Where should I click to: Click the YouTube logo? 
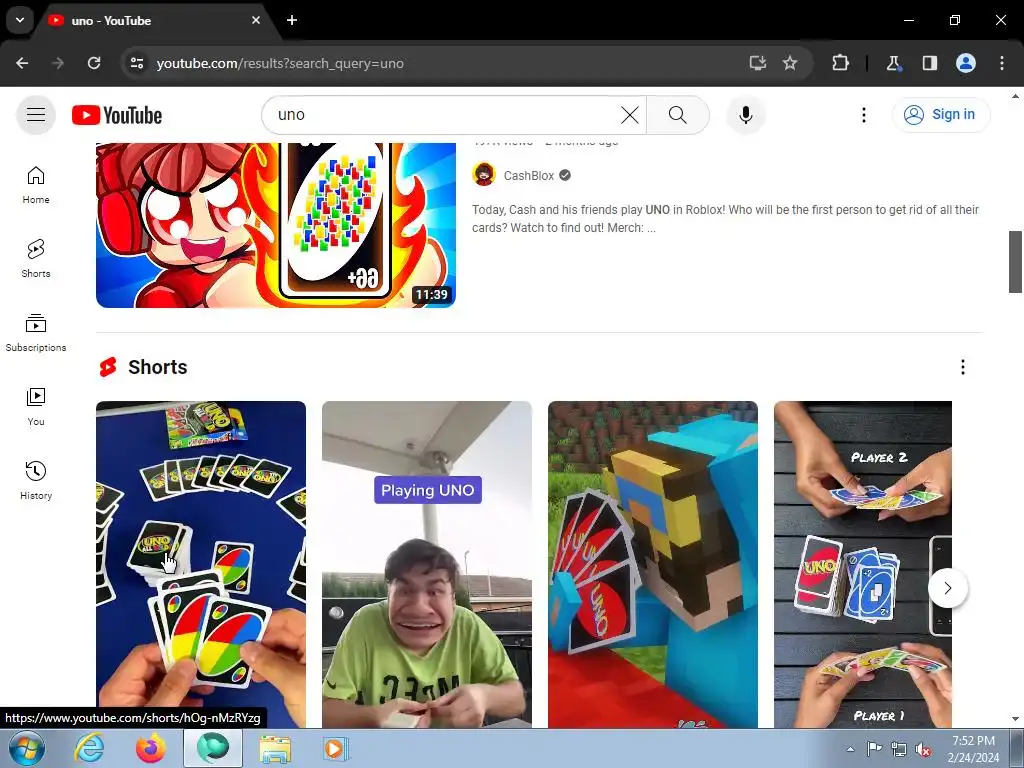click(x=117, y=115)
